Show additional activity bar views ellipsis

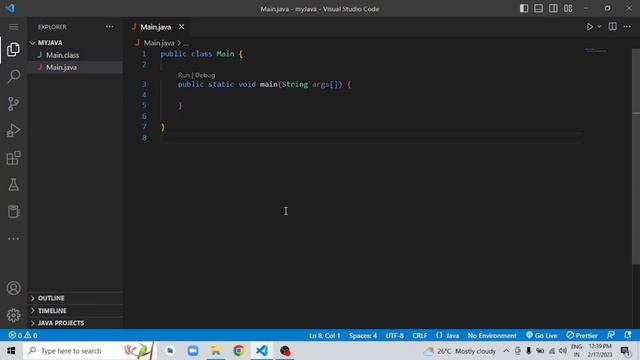(13, 239)
